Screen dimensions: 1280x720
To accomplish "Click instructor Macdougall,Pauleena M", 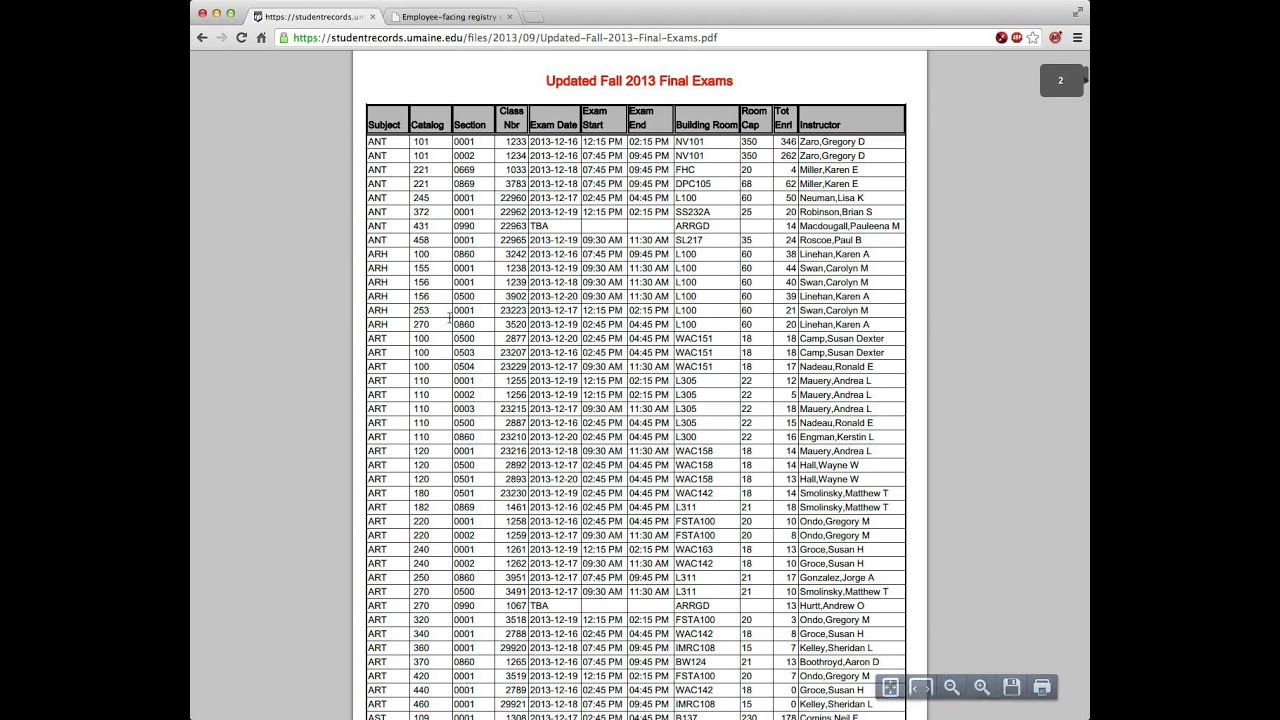I will coord(849,226).
